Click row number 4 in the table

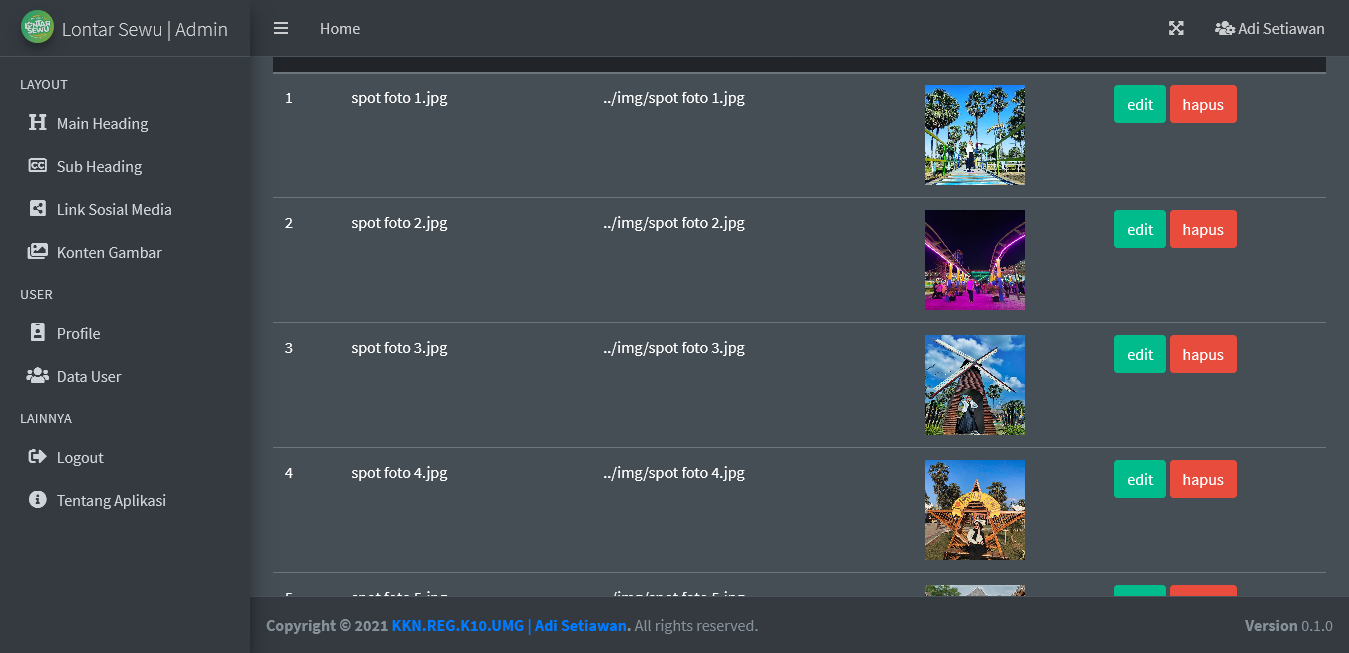point(289,473)
